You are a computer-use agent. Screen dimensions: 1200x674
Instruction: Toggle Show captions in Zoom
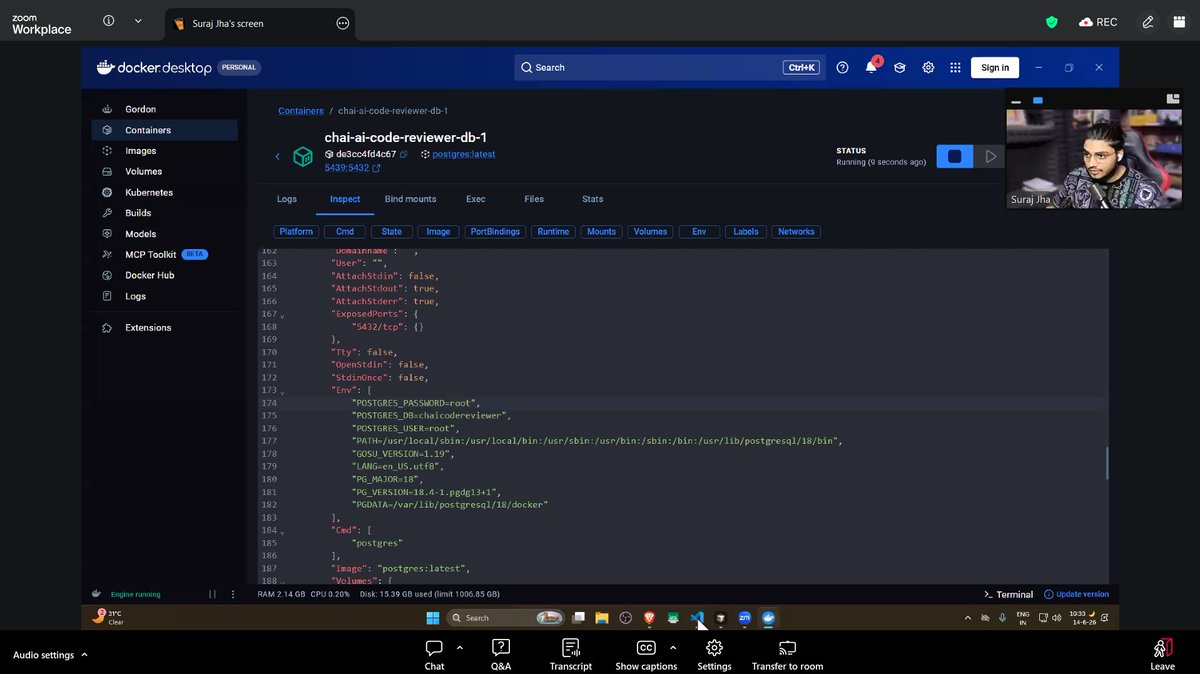[x=646, y=655]
